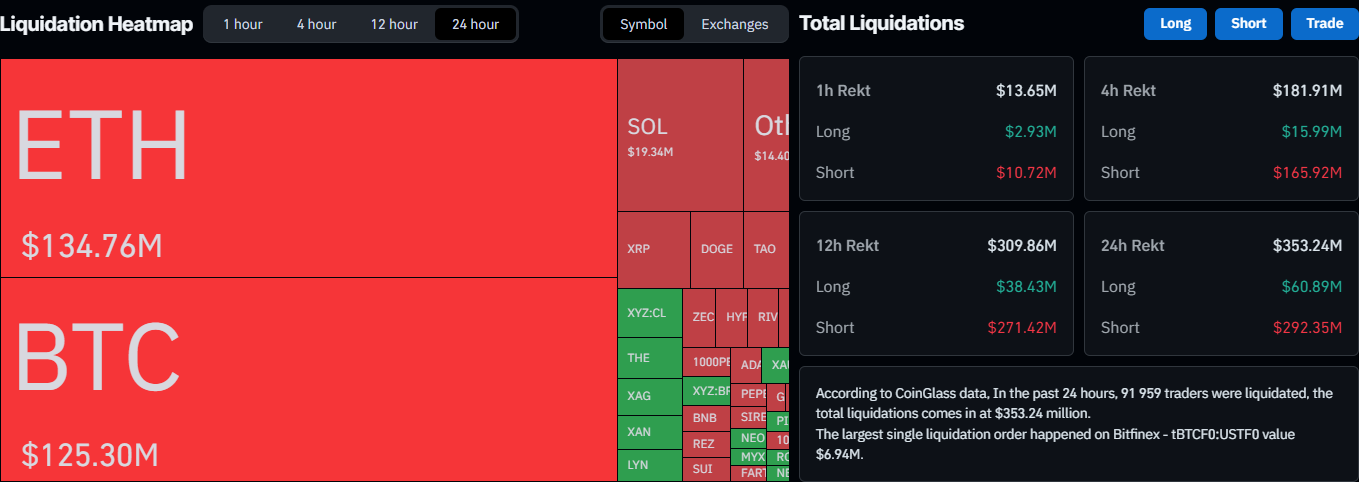Click the blue Long button
The height and width of the screenshot is (482, 1359).
(x=1175, y=24)
